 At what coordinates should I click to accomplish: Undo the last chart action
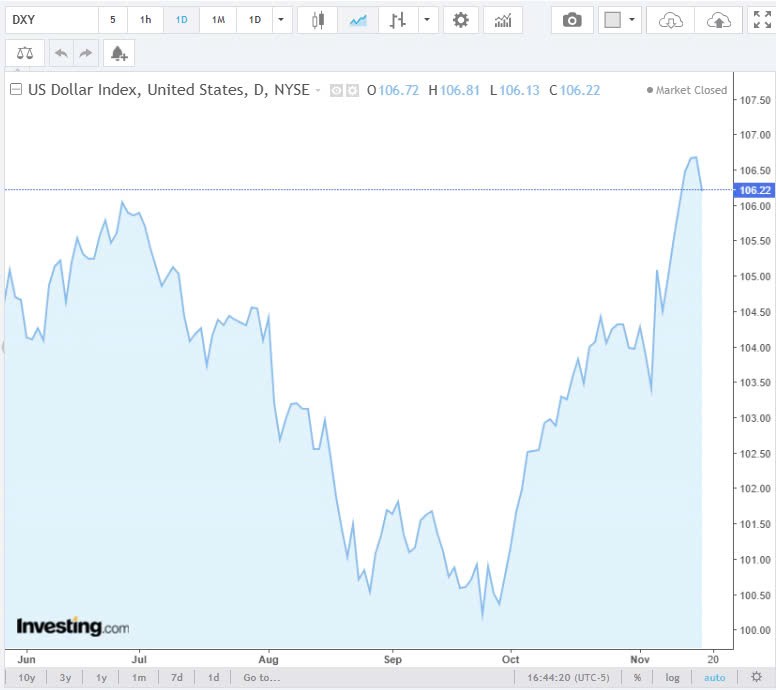(62, 53)
